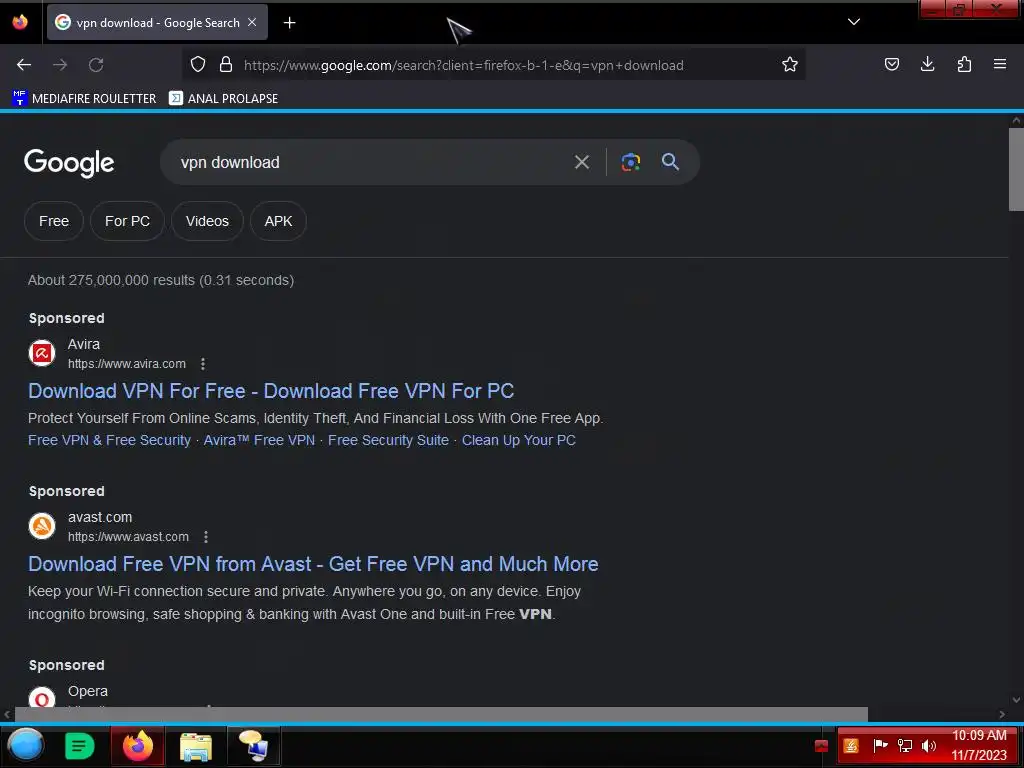Click the Firefox taskbar icon
The width and height of the screenshot is (1024, 768).
tap(137, 746)
